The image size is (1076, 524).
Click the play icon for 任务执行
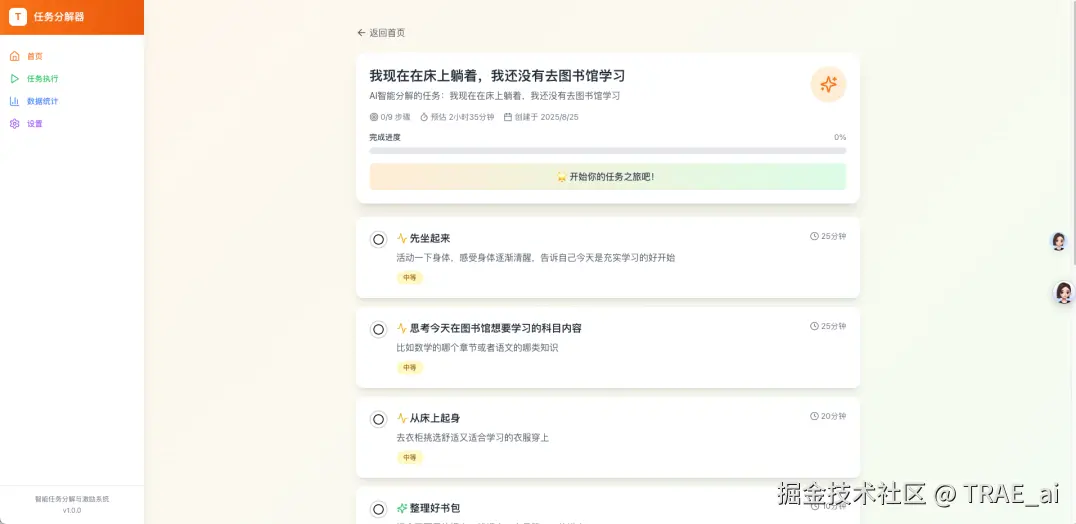pyautogui.click(x=14, y=79)
